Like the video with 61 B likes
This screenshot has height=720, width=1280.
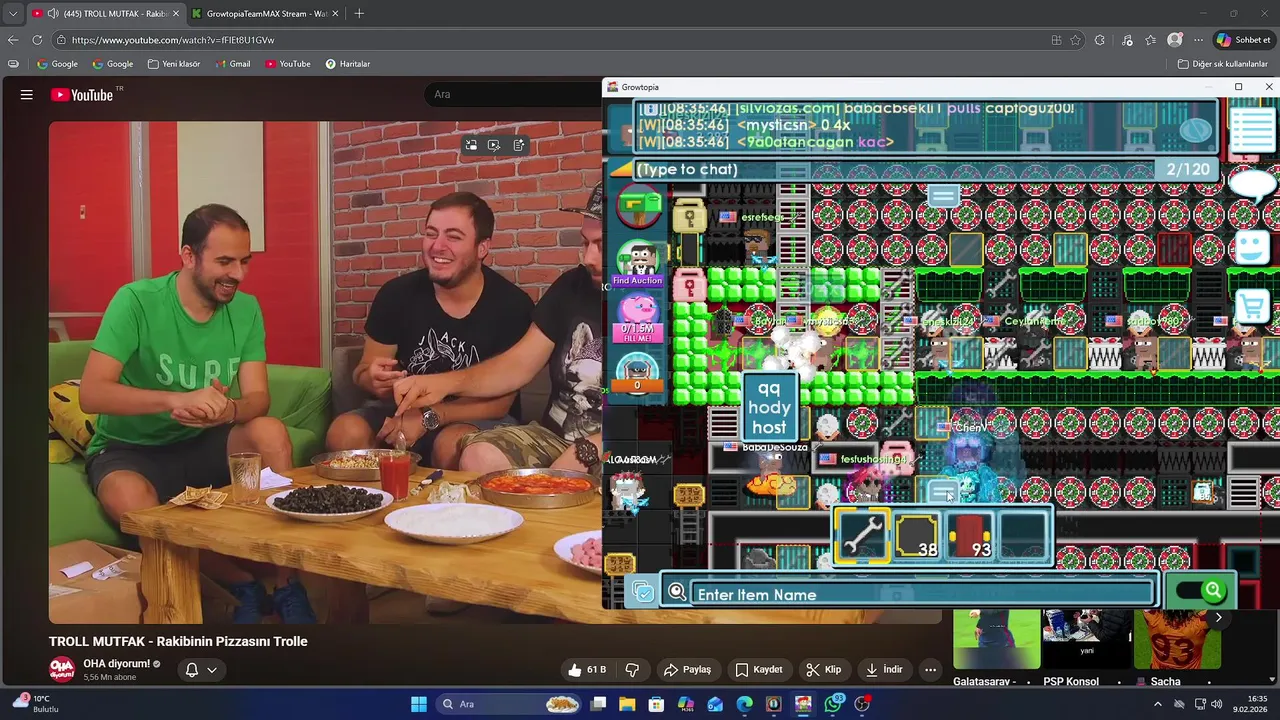[x=587, y=670]
